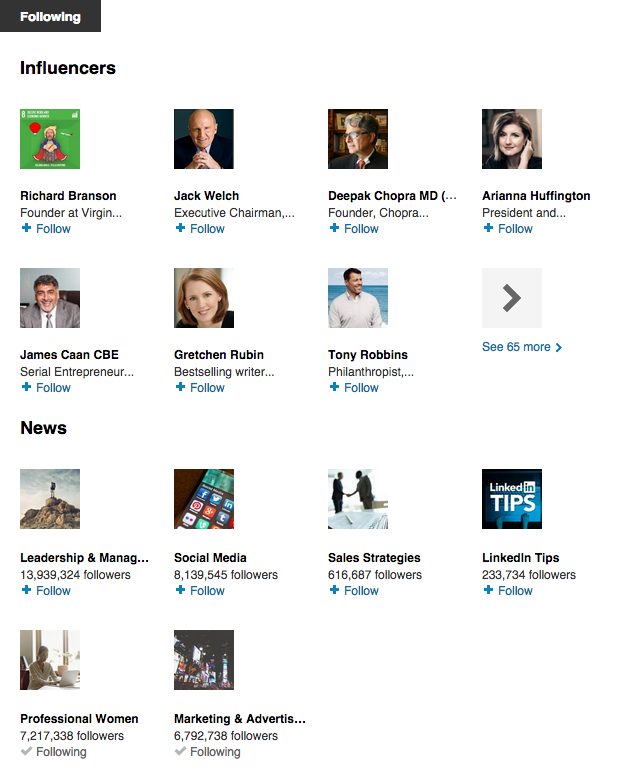Open Deepak Chopra's profile photo

358,139
